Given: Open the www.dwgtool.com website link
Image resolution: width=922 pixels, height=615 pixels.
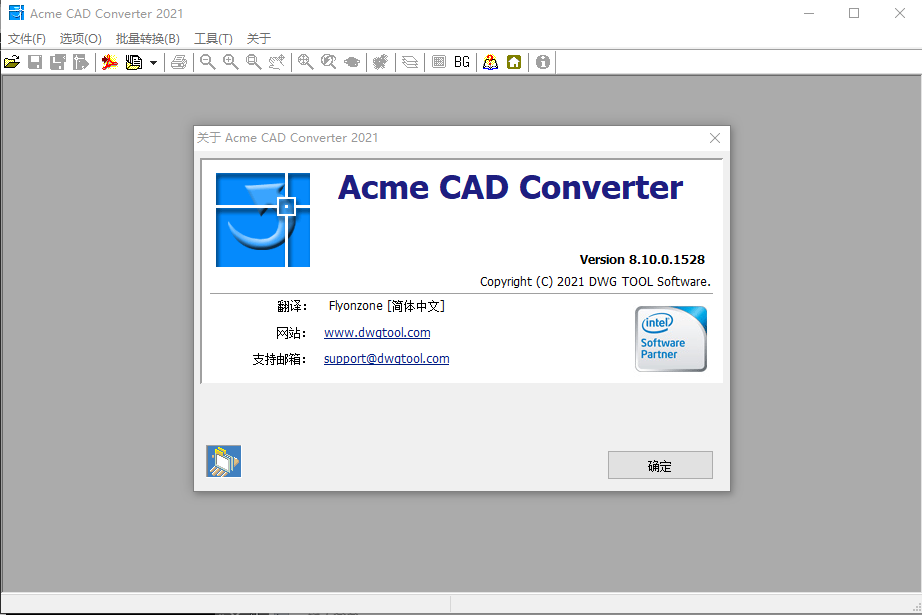Looking at the screenshot, I should point(377,333).
